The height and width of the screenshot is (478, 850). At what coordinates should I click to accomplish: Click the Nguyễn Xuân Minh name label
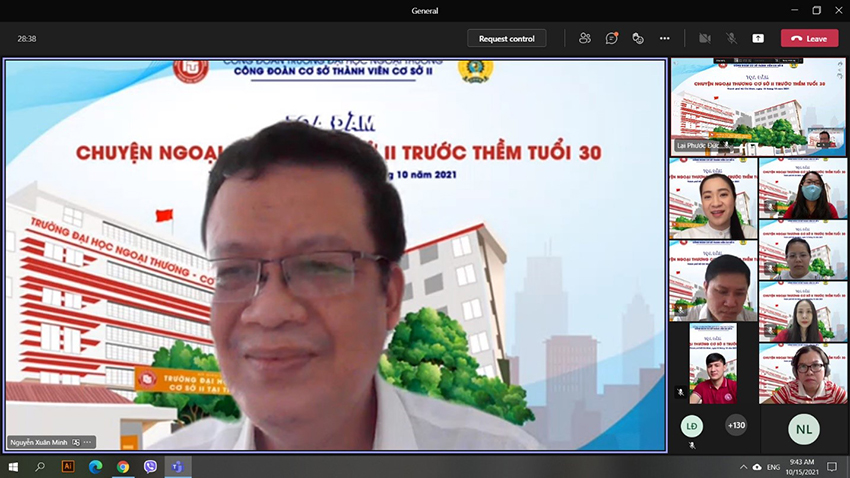(38, 442)
